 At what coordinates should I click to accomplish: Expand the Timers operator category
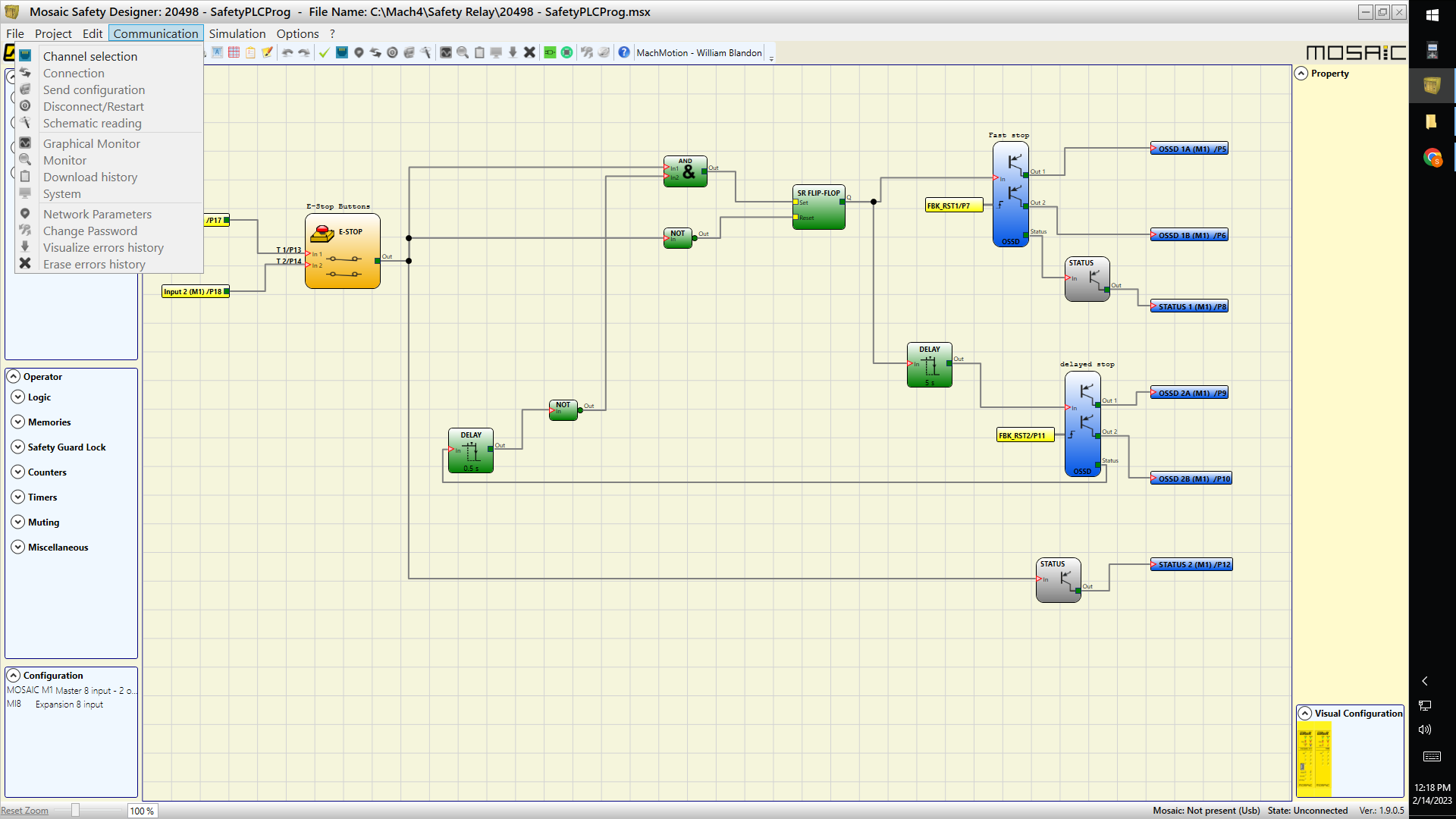18,497
